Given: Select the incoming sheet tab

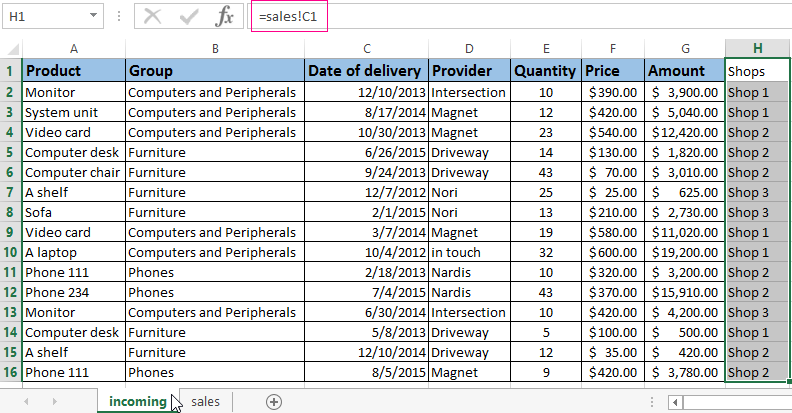Looking at the screenshot, I should point(137,401).
